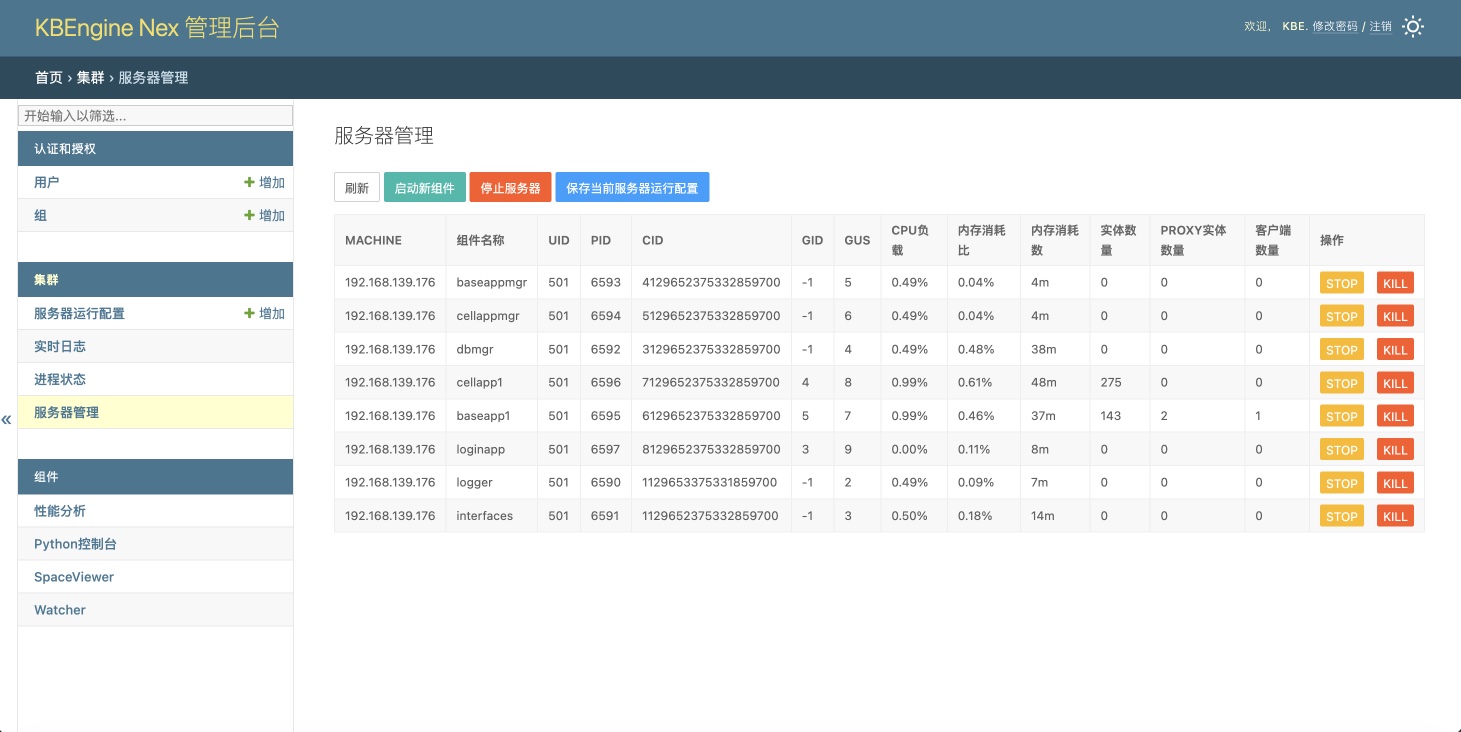Kill the dbmgr process
This screenshot has height=732, width=1461.
pyautogui.click(x=1395, y=350)
